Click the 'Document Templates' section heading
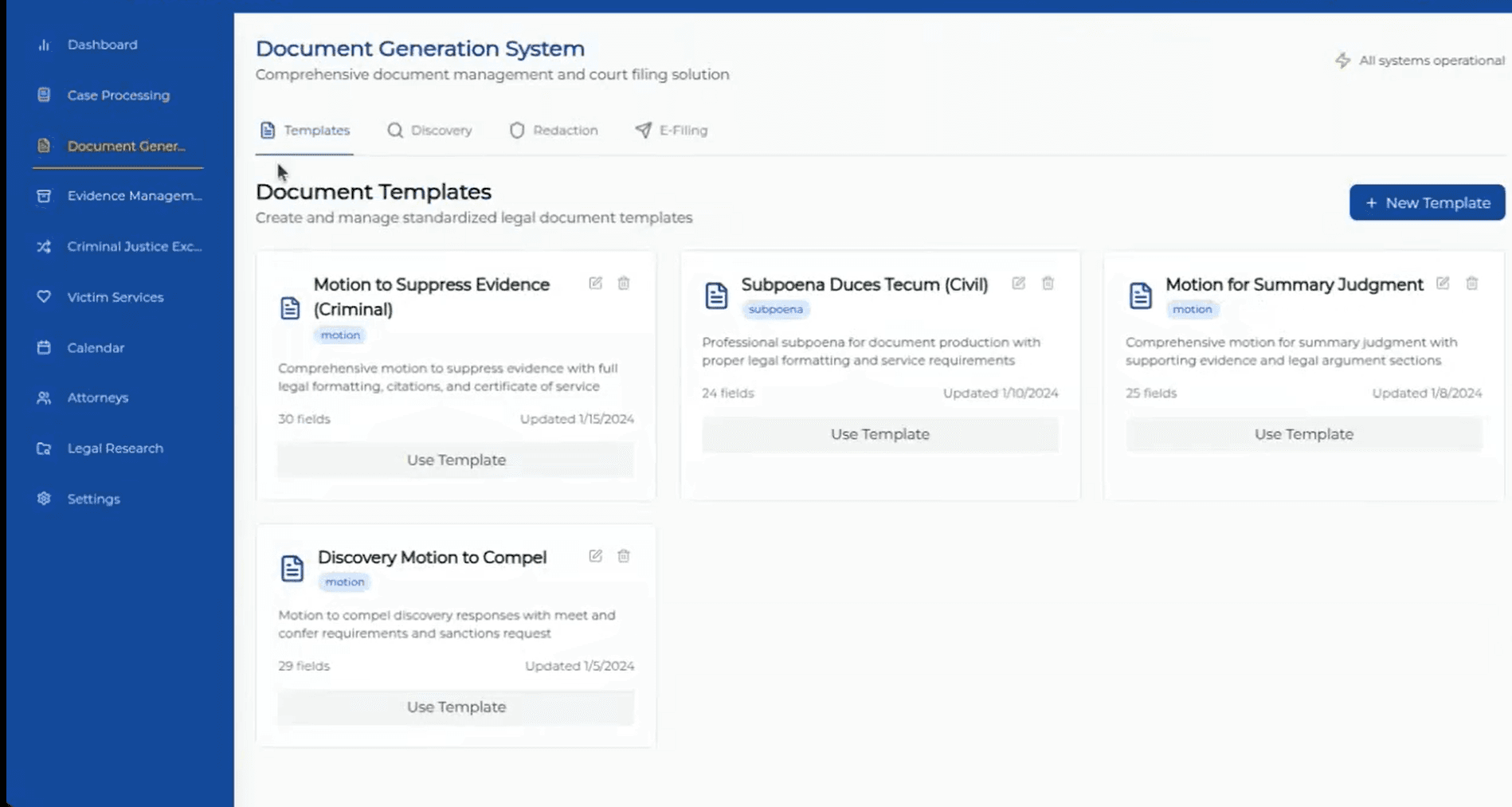The height and width of the screenshot is (807, 1512). (x=373, y=192)
